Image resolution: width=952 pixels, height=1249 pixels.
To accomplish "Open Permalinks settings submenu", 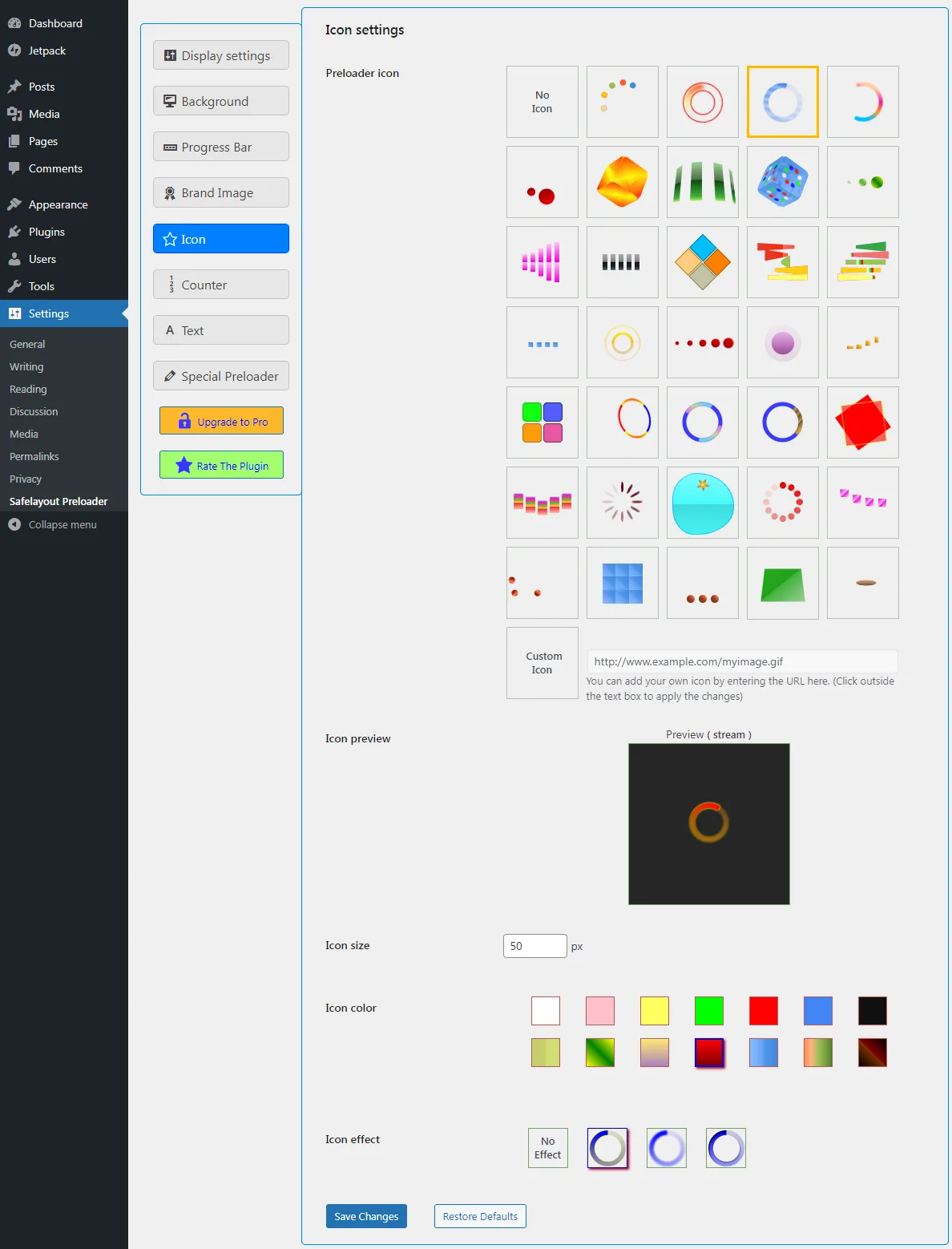I will click(34, 456).
